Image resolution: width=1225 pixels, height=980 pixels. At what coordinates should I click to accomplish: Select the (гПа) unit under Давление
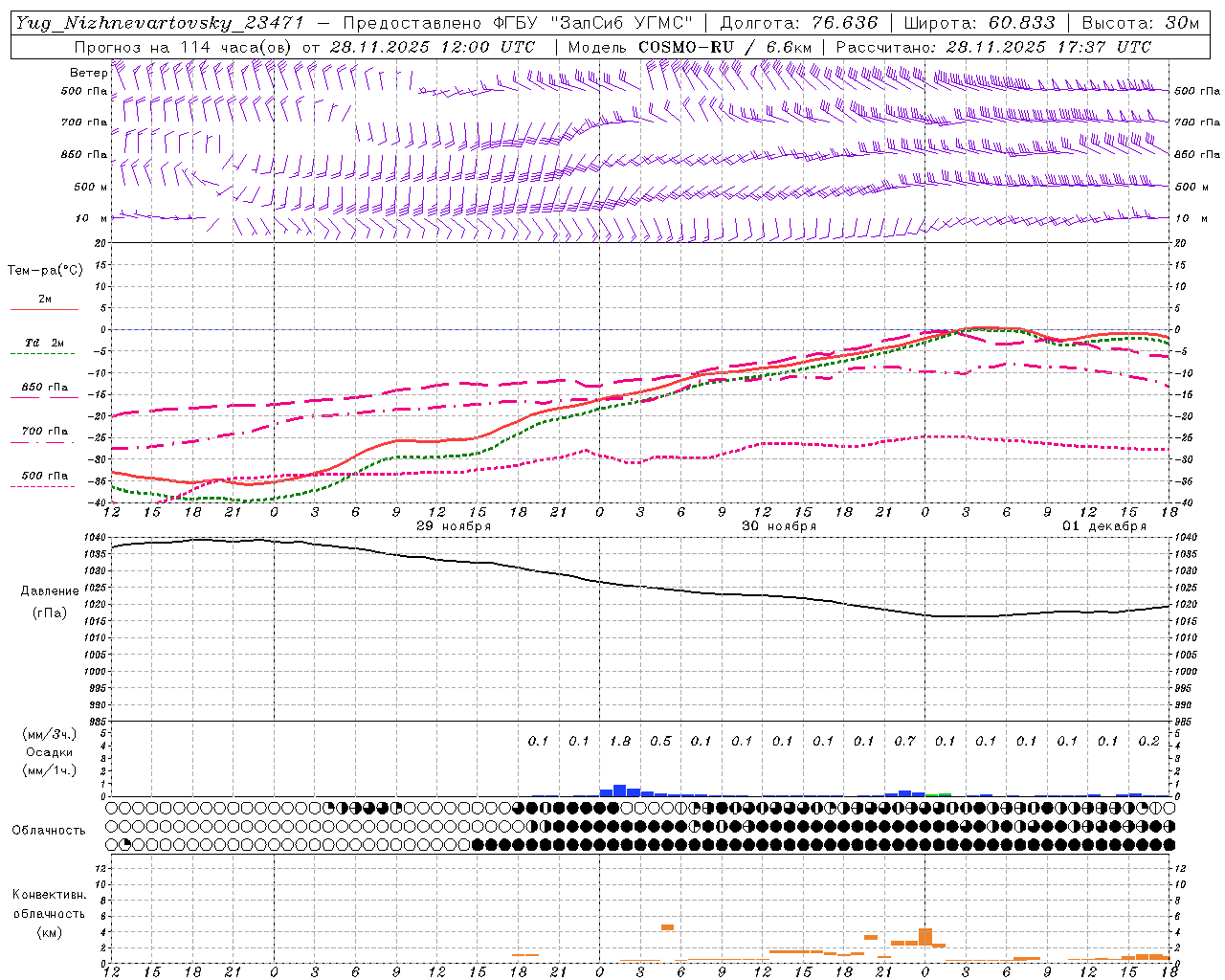coord(50,613)
